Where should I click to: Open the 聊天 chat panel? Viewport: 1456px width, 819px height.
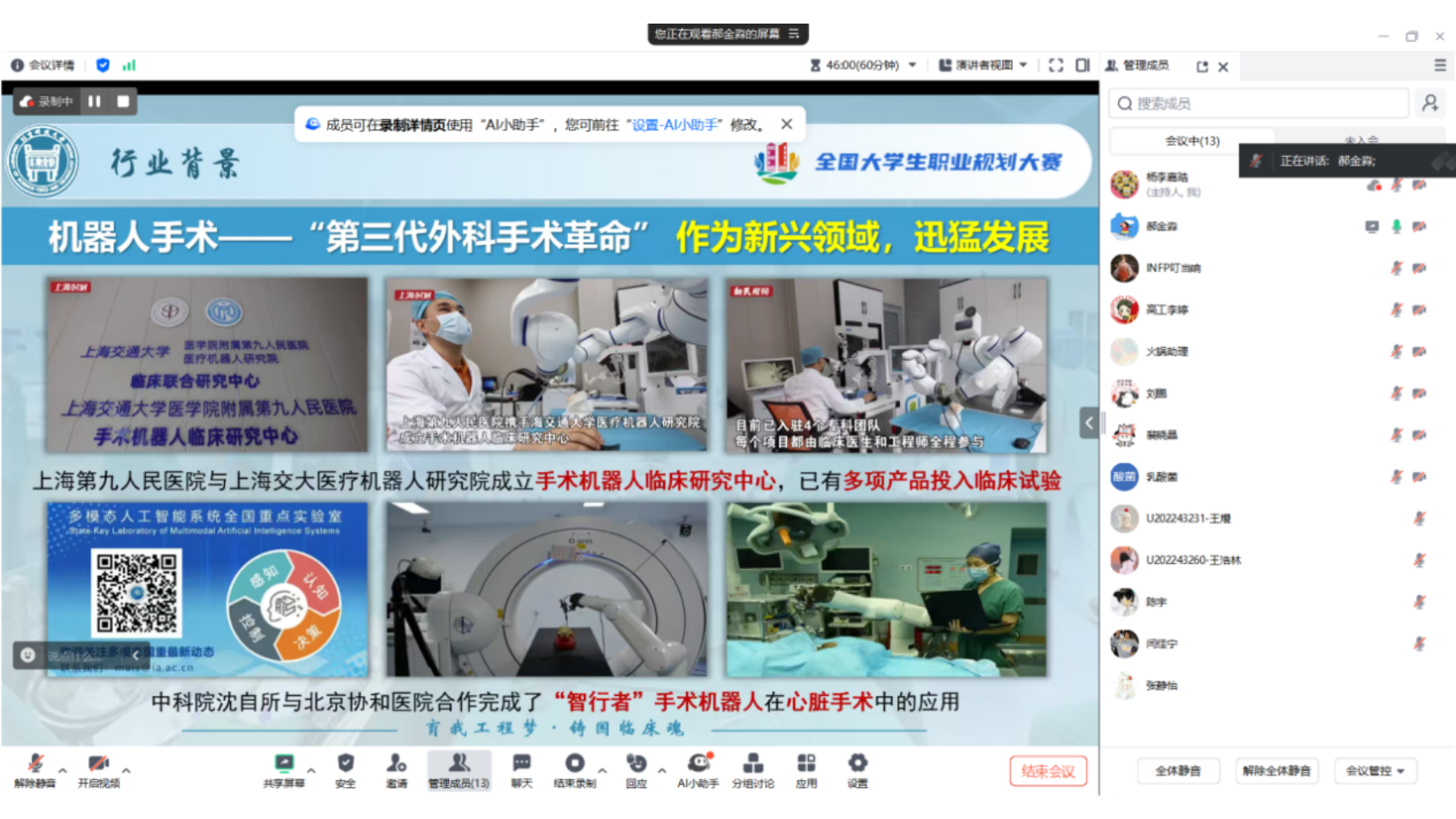[522, 770]
